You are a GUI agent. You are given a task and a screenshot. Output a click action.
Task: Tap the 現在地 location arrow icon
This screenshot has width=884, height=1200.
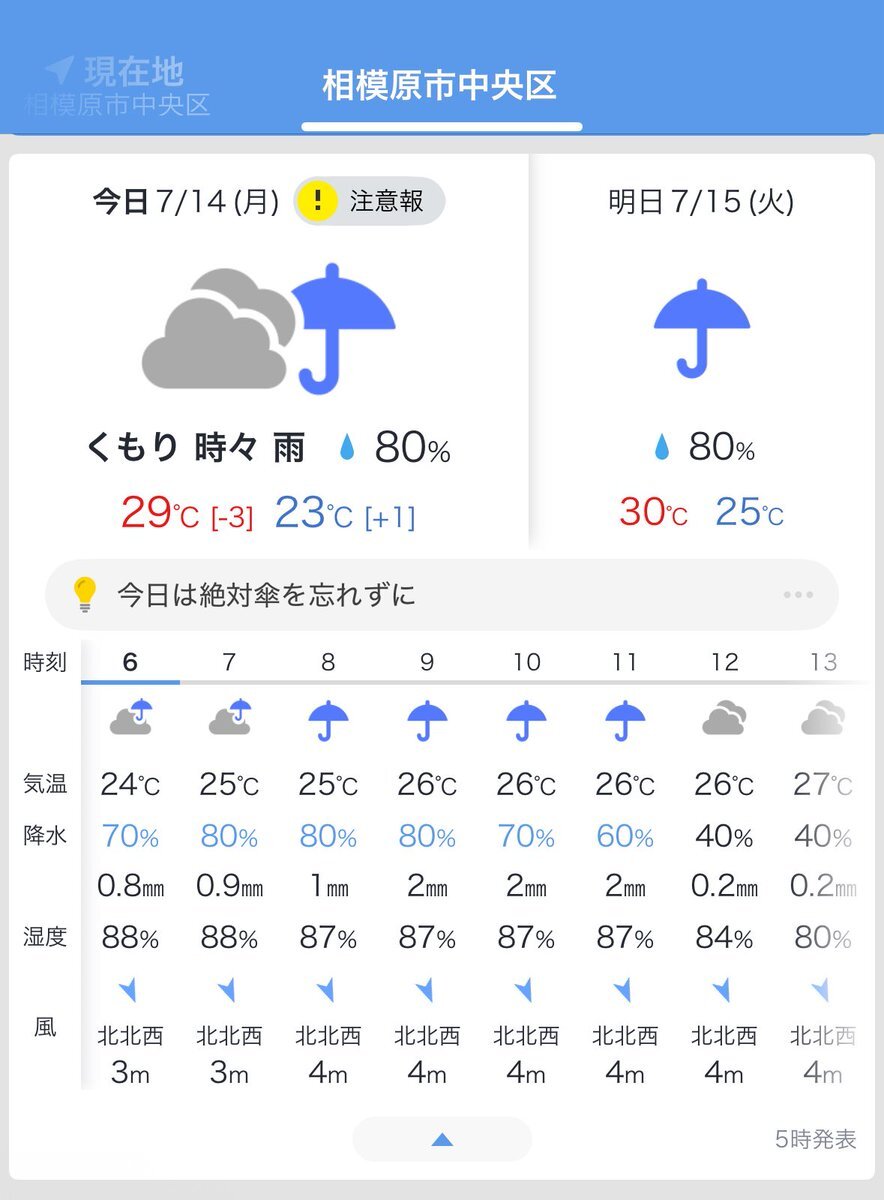tap(60, 71)
